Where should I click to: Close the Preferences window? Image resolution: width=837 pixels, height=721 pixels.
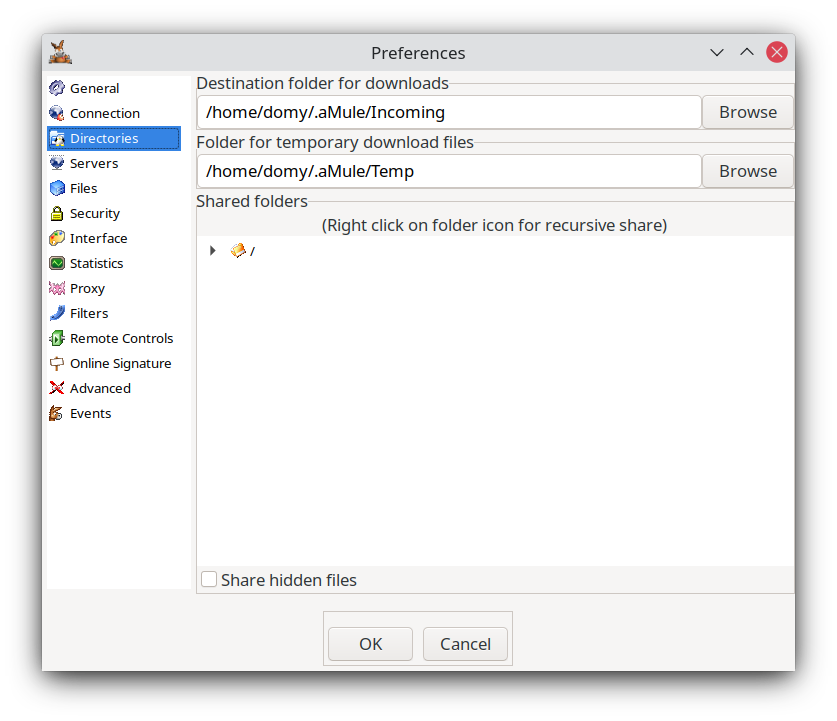[x=777, y=52]
